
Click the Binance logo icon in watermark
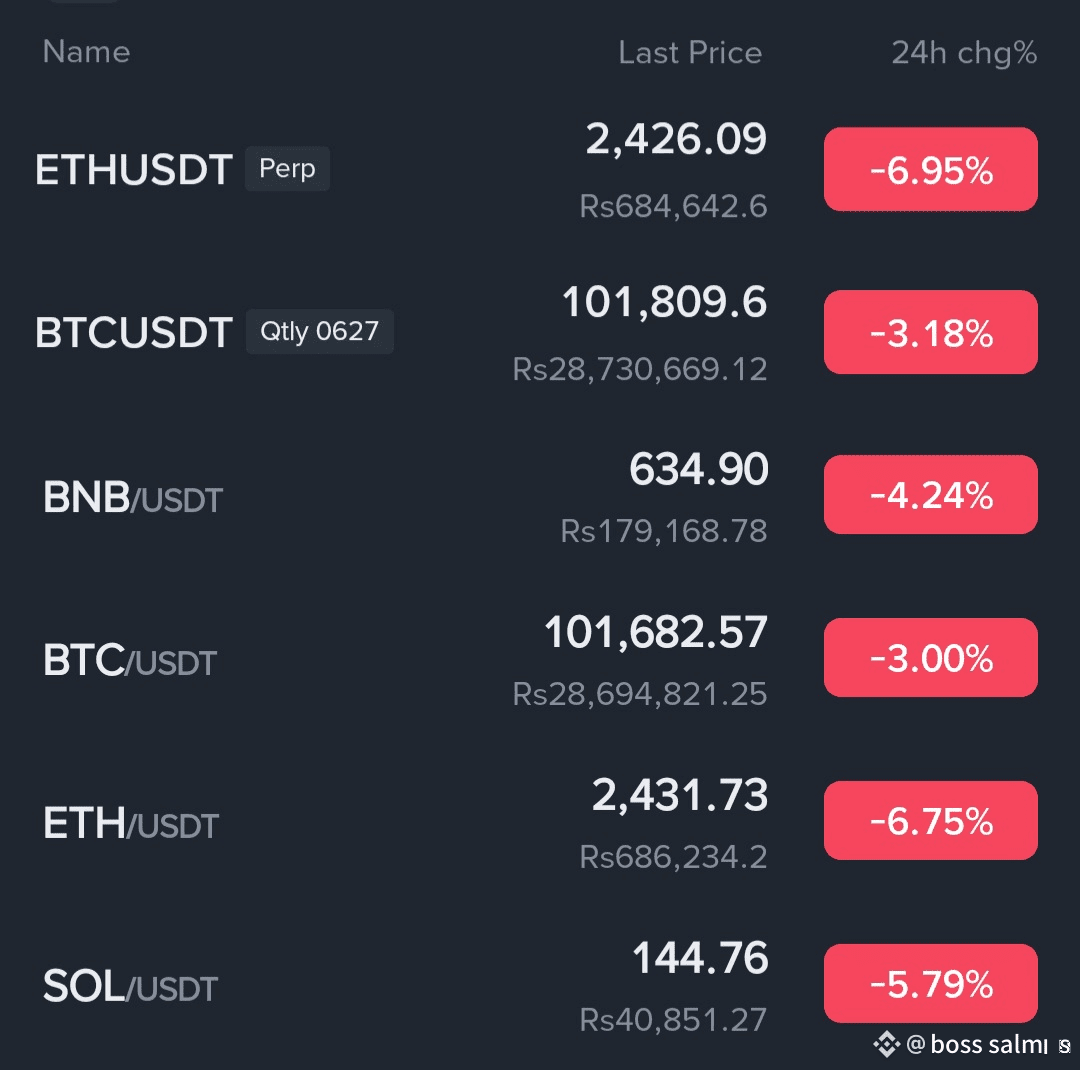pos(886,1045)
